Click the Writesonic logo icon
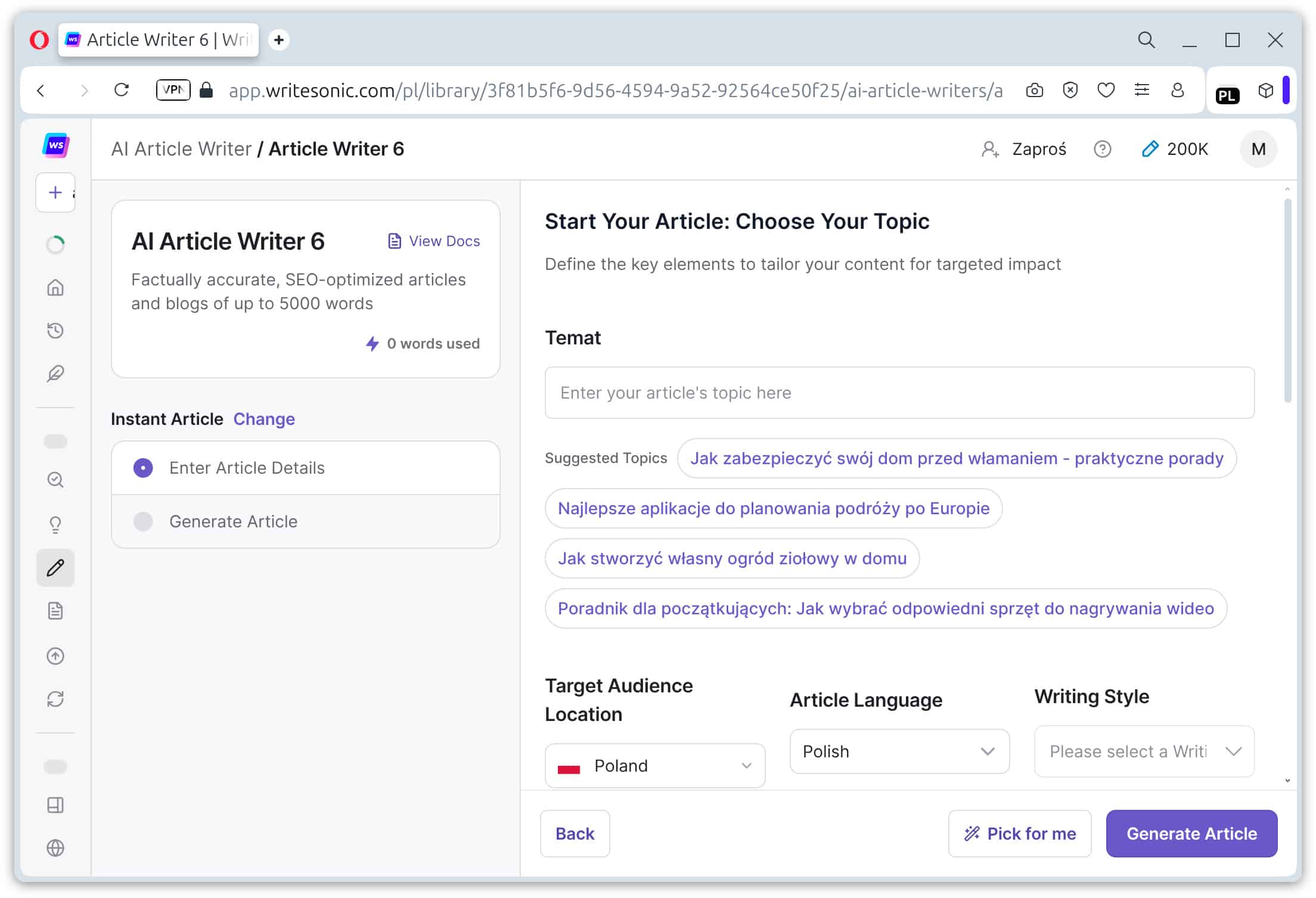The width and height of the screenshot is (1316, 898). tap(56, 146)
